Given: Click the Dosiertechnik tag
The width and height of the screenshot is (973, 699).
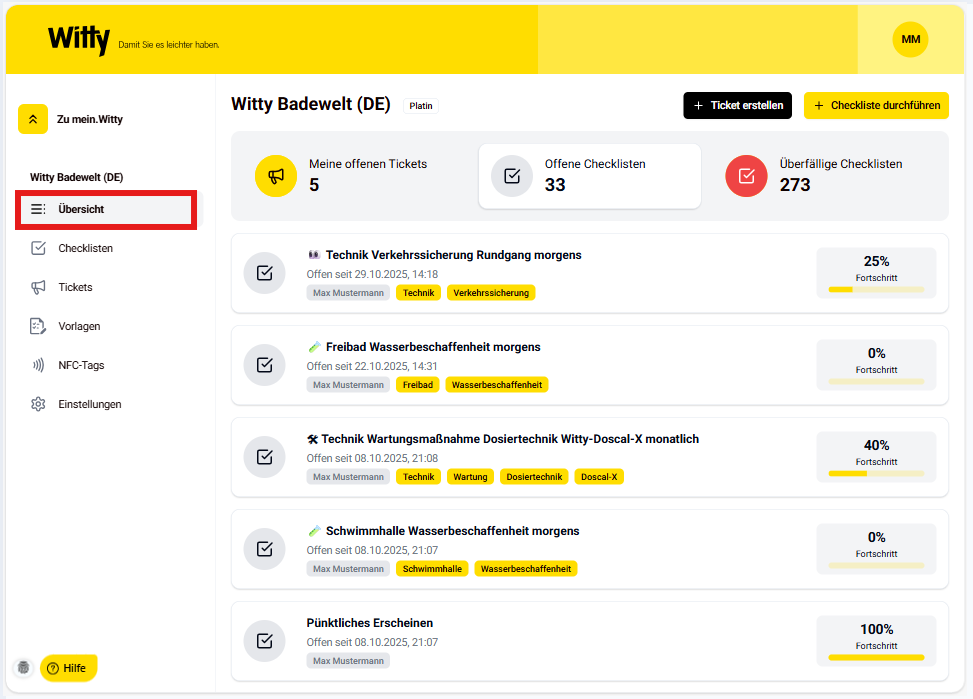Looking at the screenshot, I should tap(534, 477).
